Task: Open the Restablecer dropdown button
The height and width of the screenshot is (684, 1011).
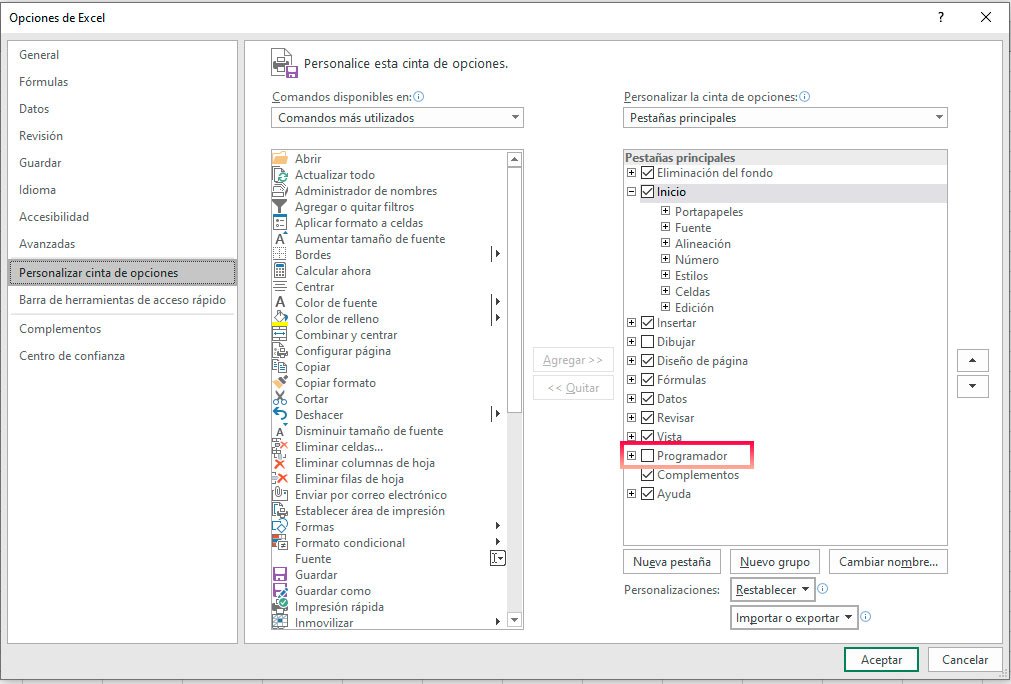Action: click(773, 590)
